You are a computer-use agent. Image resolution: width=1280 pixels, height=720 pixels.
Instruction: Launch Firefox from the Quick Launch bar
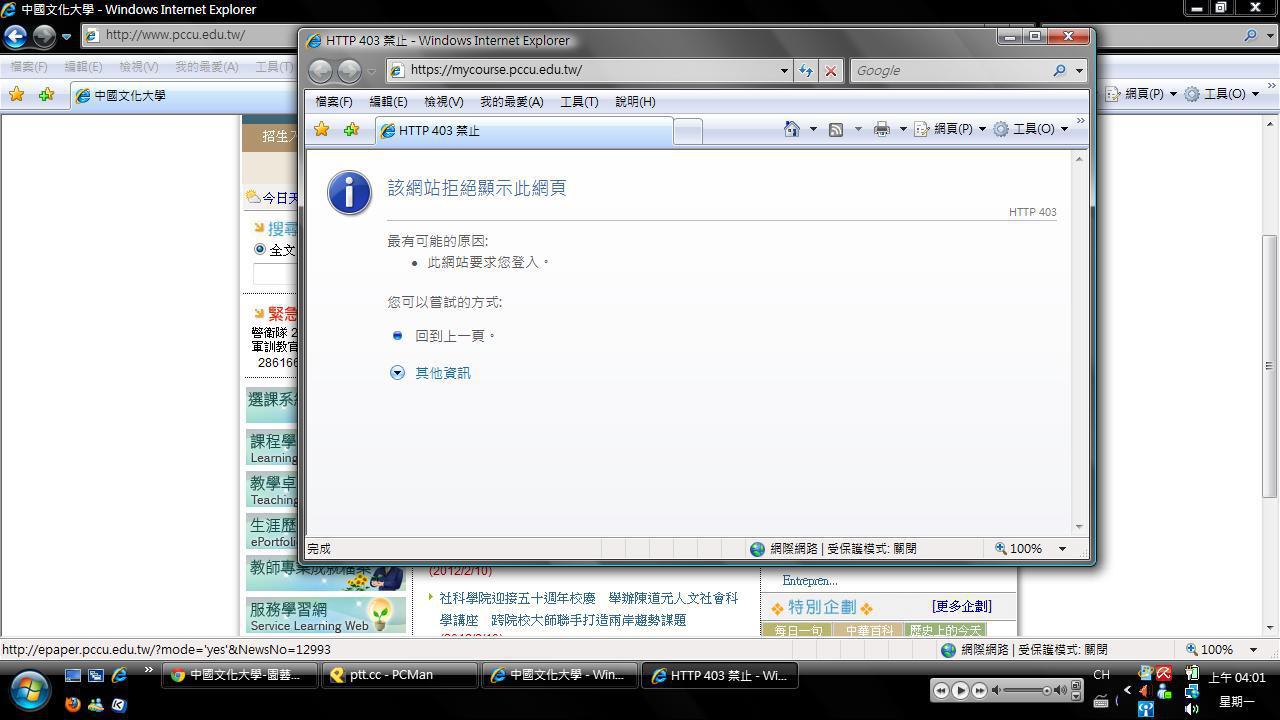pyautogui.click(x=72, y=704)
